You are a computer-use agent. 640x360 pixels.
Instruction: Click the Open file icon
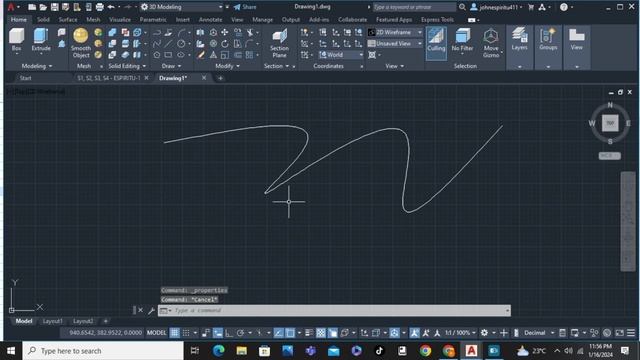tap(43, 7)
